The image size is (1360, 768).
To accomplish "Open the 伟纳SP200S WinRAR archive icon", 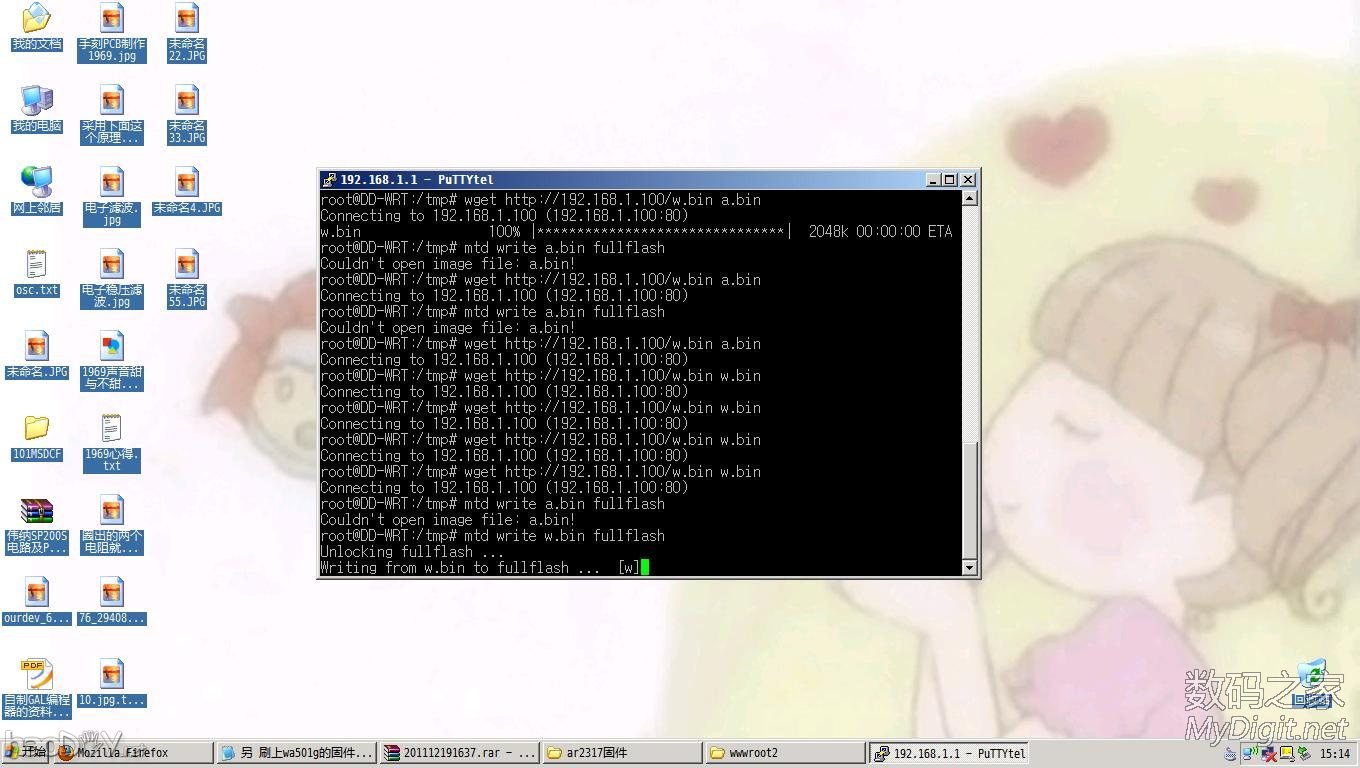I will 36,511.
